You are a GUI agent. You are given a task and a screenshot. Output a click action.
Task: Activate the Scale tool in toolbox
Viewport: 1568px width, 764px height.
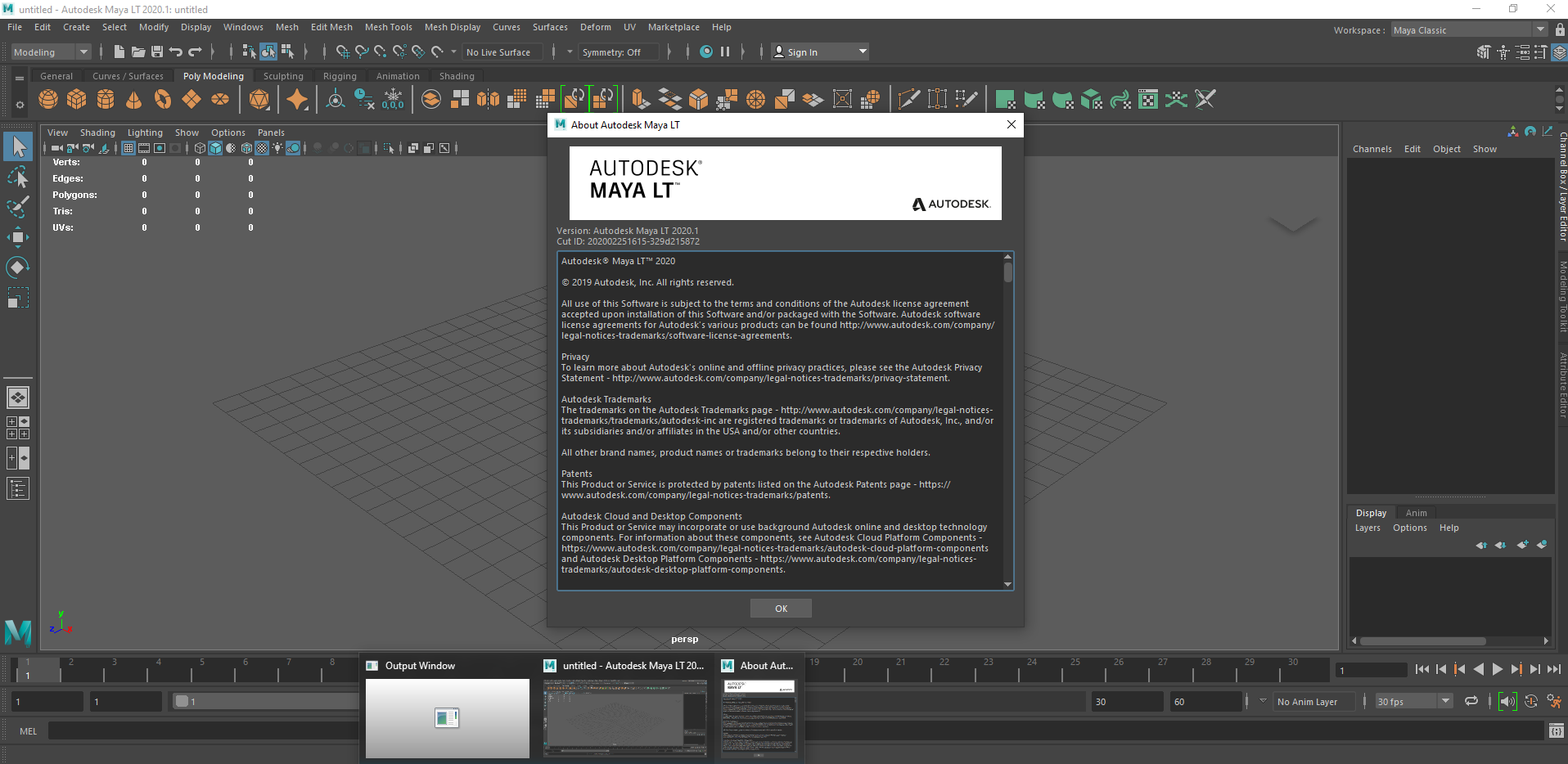pos(18,298)
